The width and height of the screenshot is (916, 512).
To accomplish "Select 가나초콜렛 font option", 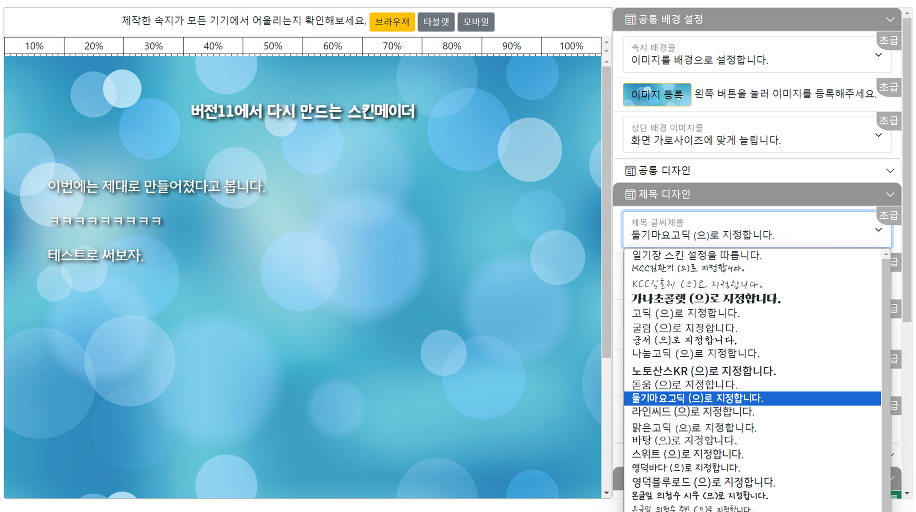I will pos(706,298).
